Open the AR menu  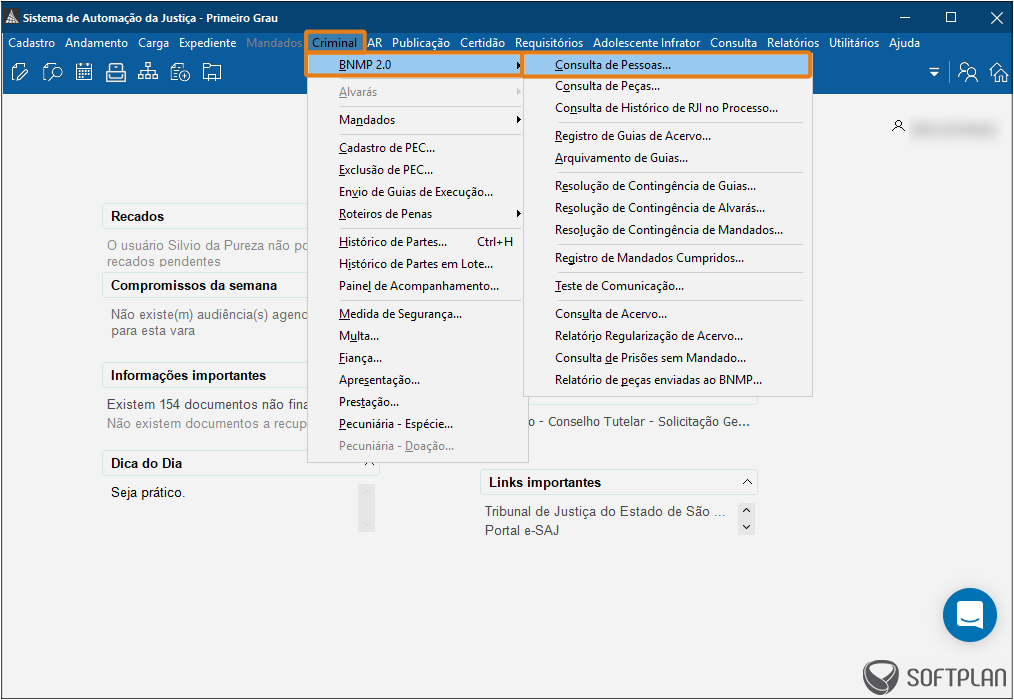[375, 43]
